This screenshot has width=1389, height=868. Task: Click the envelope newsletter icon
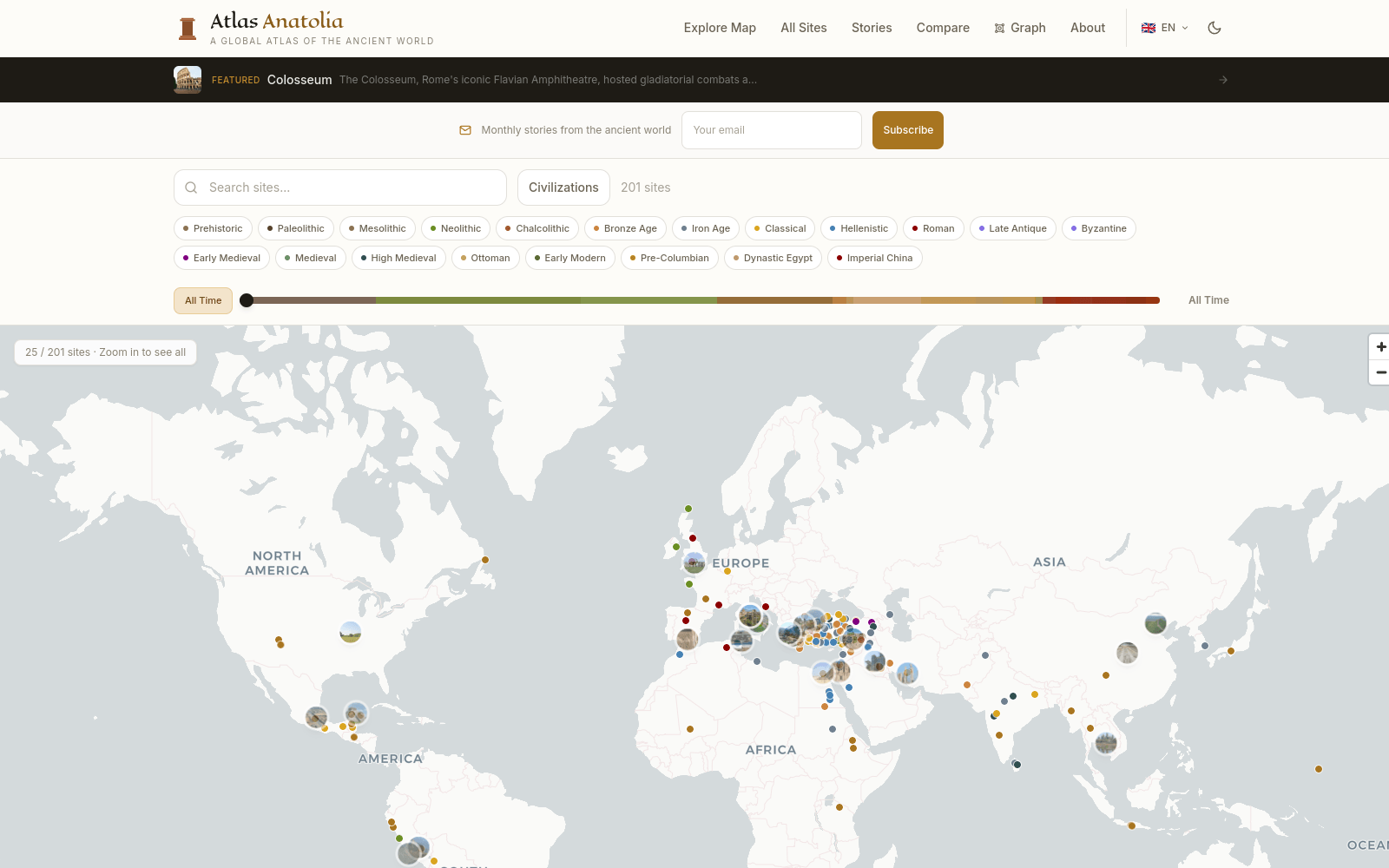pos(465,130)
